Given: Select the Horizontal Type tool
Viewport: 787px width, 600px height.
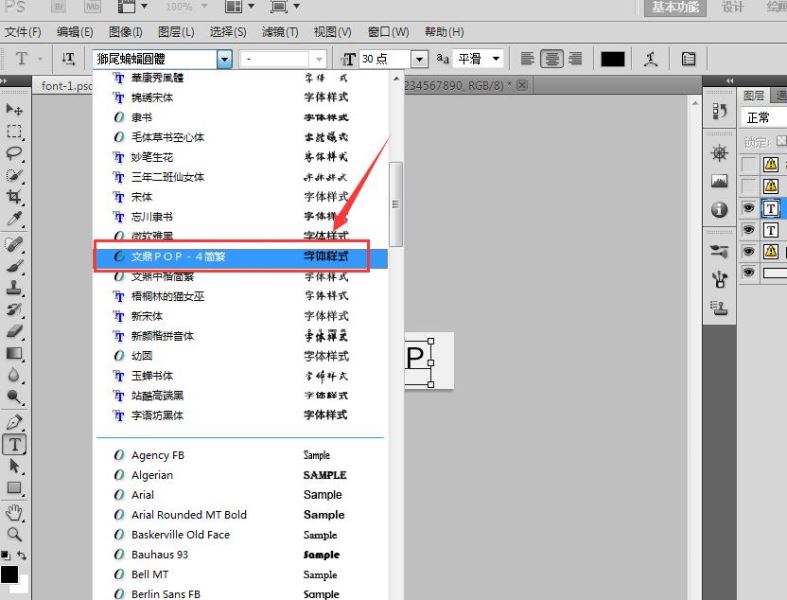Looking at the screenshot, I should [x=14, y=444].
